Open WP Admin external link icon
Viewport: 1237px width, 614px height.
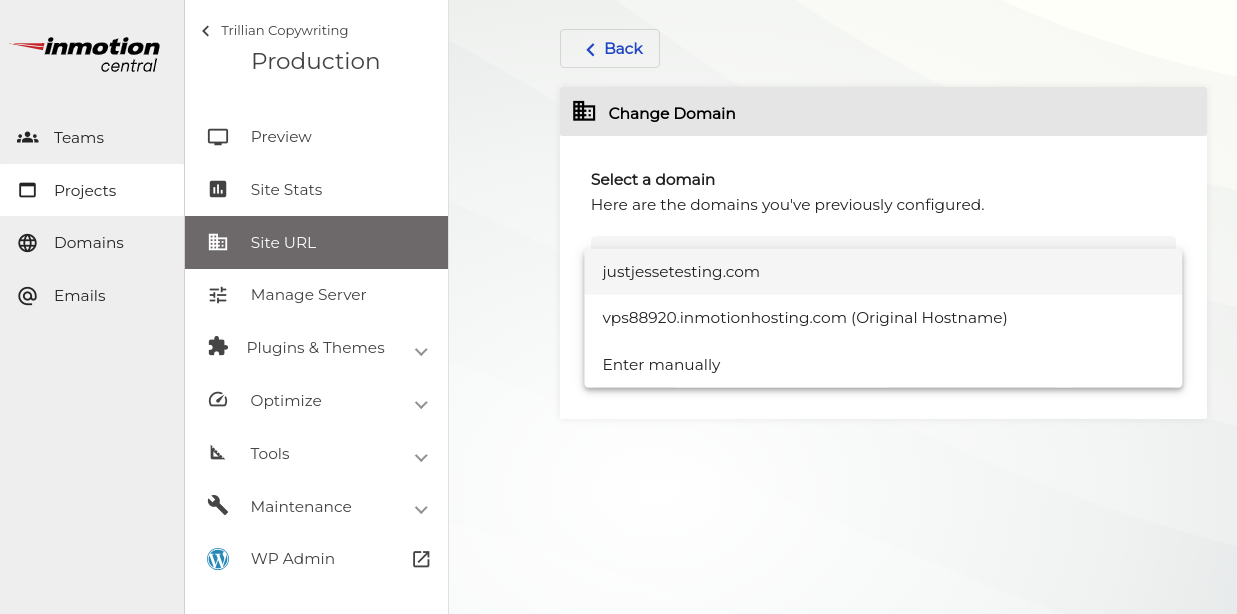421,559
